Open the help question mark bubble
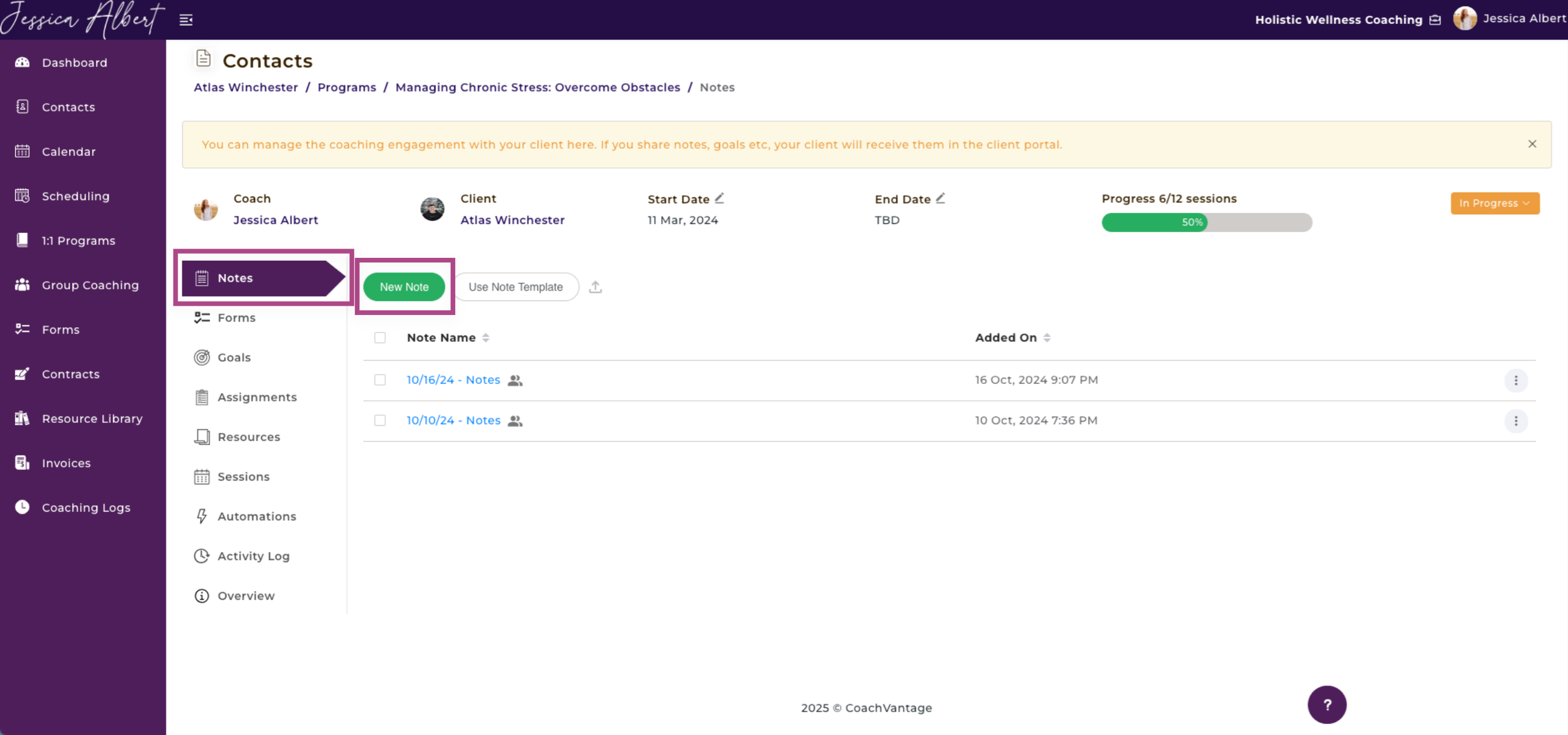Image resolution: width=1568 pixels, height=735 pixels. click(1327, 705)
